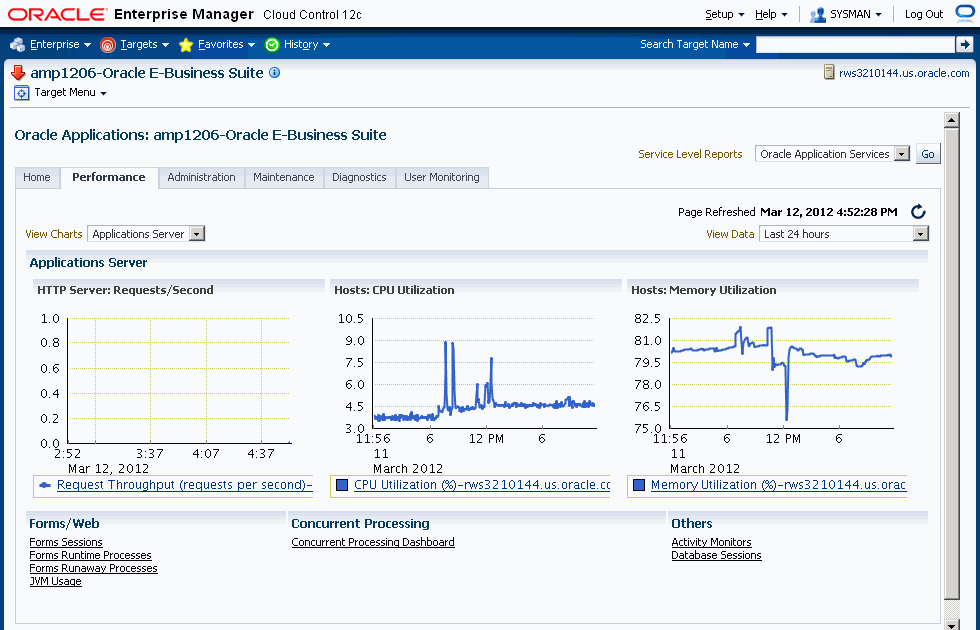Image resolution: width=980 pixels, height=630 pixels.
Task: Open the History menu
Action: tap(306, 44)
